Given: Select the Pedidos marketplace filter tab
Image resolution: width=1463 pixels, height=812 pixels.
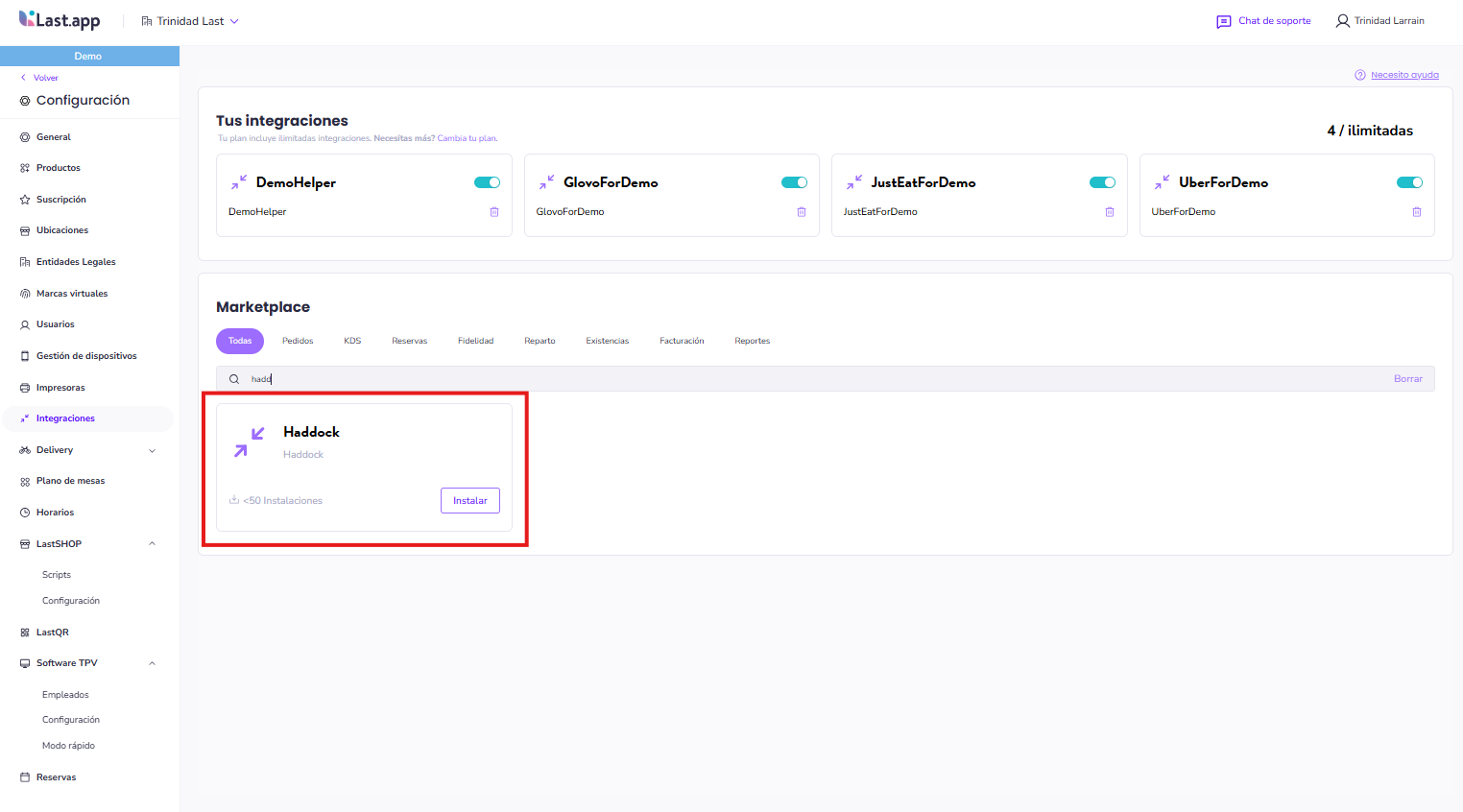Looking at the screenshot, I should [x=298, y=341].
